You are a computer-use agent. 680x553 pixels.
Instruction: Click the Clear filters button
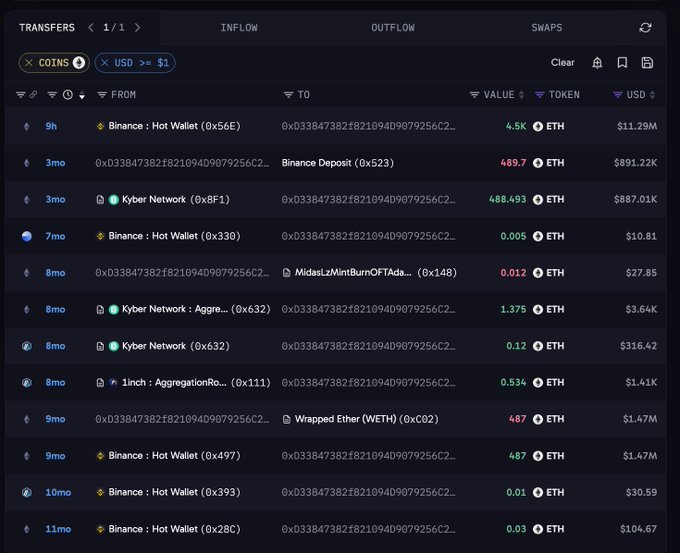562,62
